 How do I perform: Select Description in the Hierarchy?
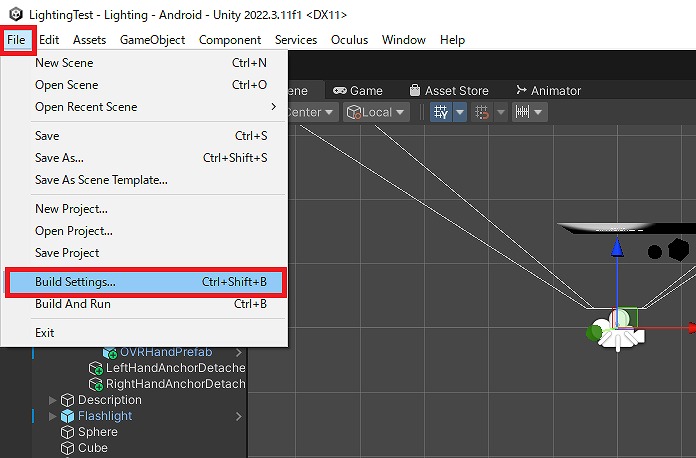click(110, 400)
